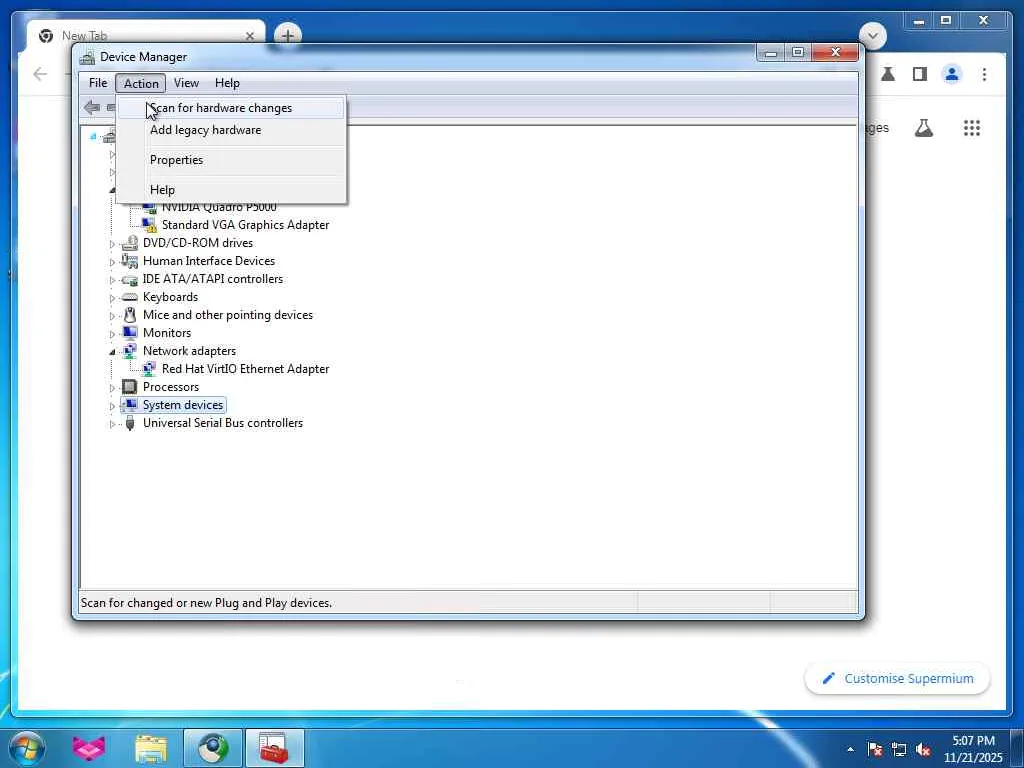Select Red Hat VirtIO Ethernet Adapter label
Screen dimensions: 1024x768
tap(246, 369)
